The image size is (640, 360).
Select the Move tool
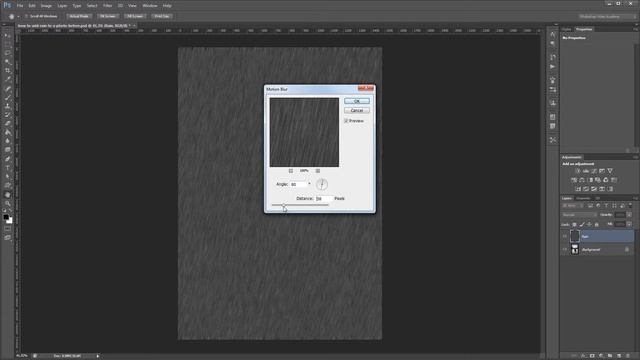(x=7, y=36)
